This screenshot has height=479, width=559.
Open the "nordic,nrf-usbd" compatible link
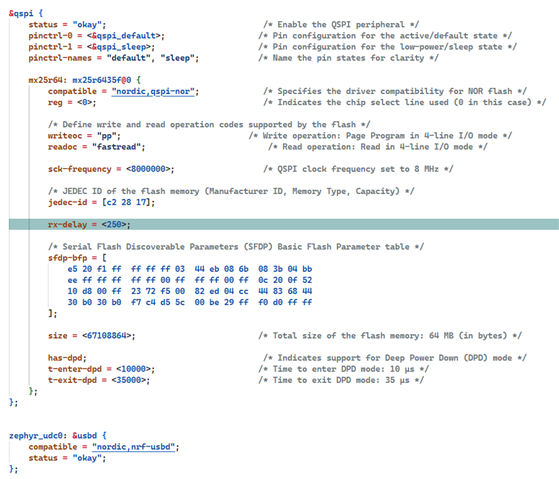click(133, 447)
